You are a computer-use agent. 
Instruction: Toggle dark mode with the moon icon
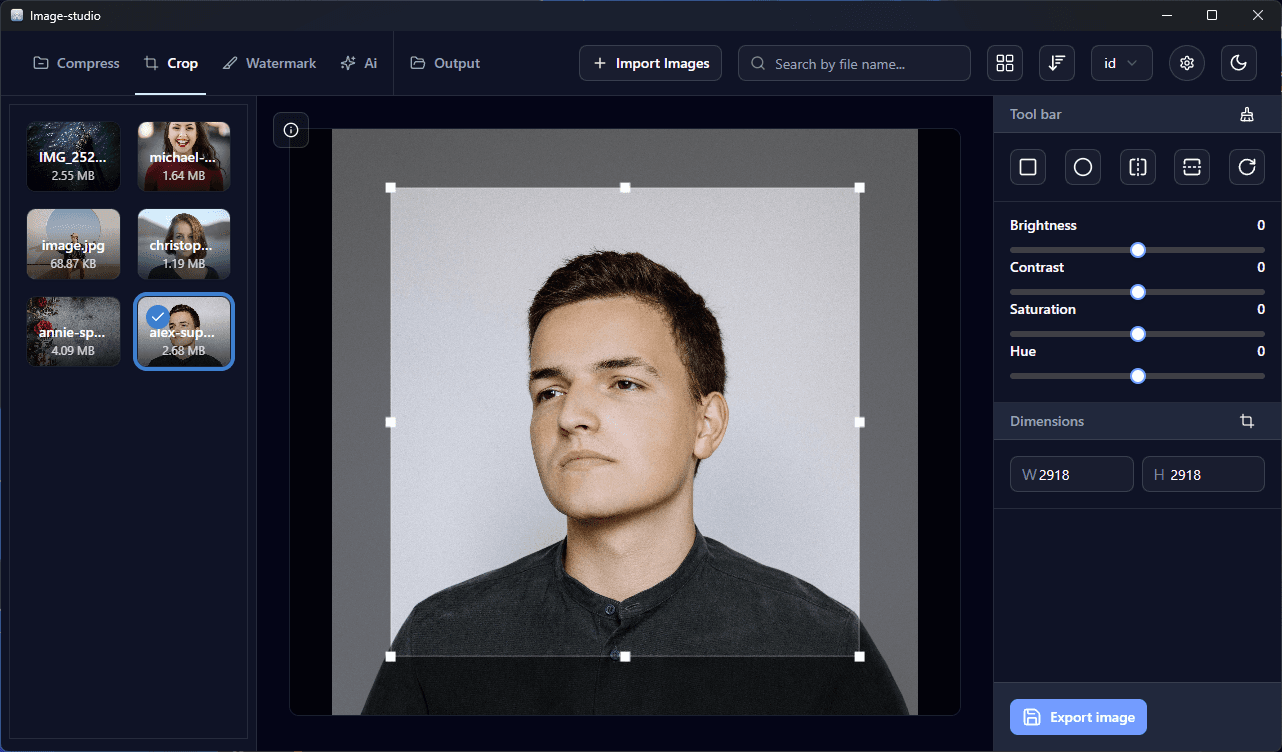click(x=1238, y=63)
